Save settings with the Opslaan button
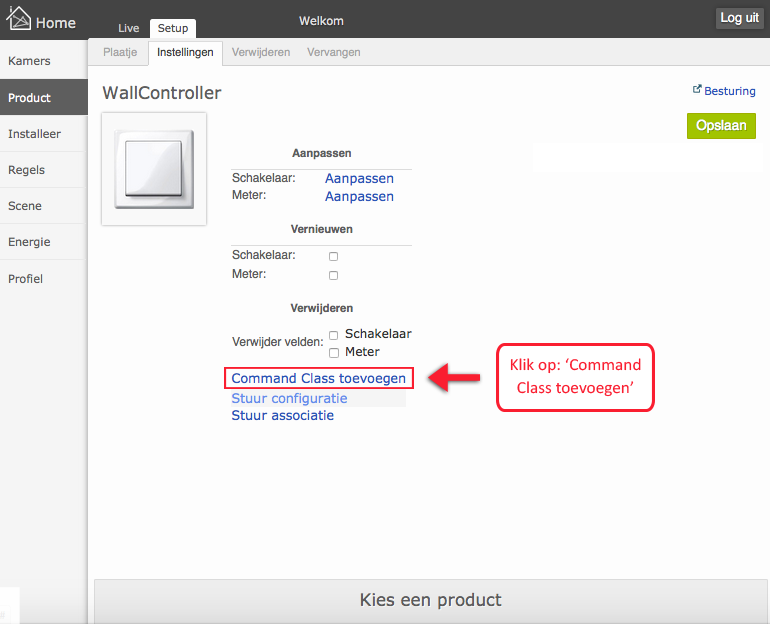This screenshot has height=624, width=770. (721, 126)
